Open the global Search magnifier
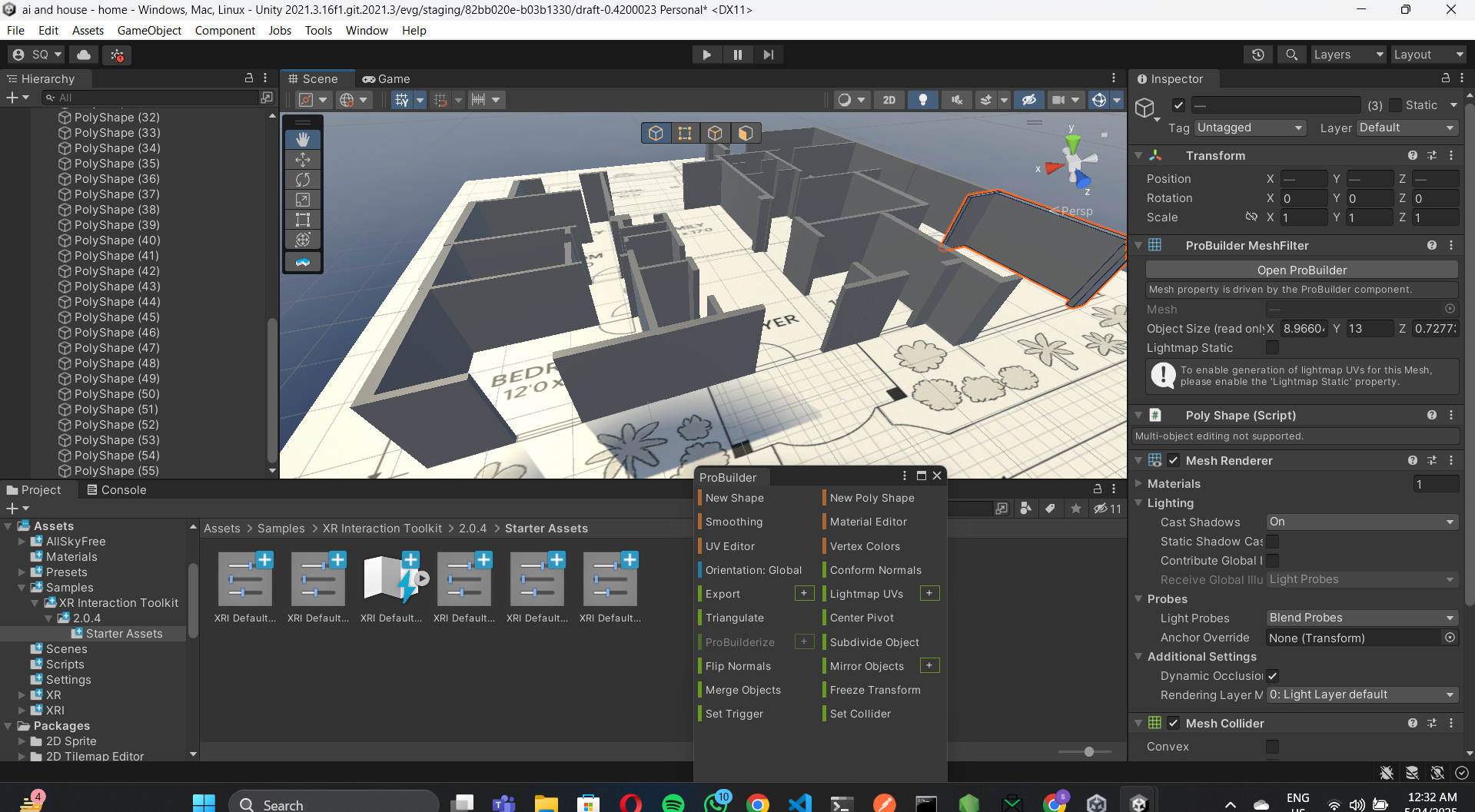 1291,55
